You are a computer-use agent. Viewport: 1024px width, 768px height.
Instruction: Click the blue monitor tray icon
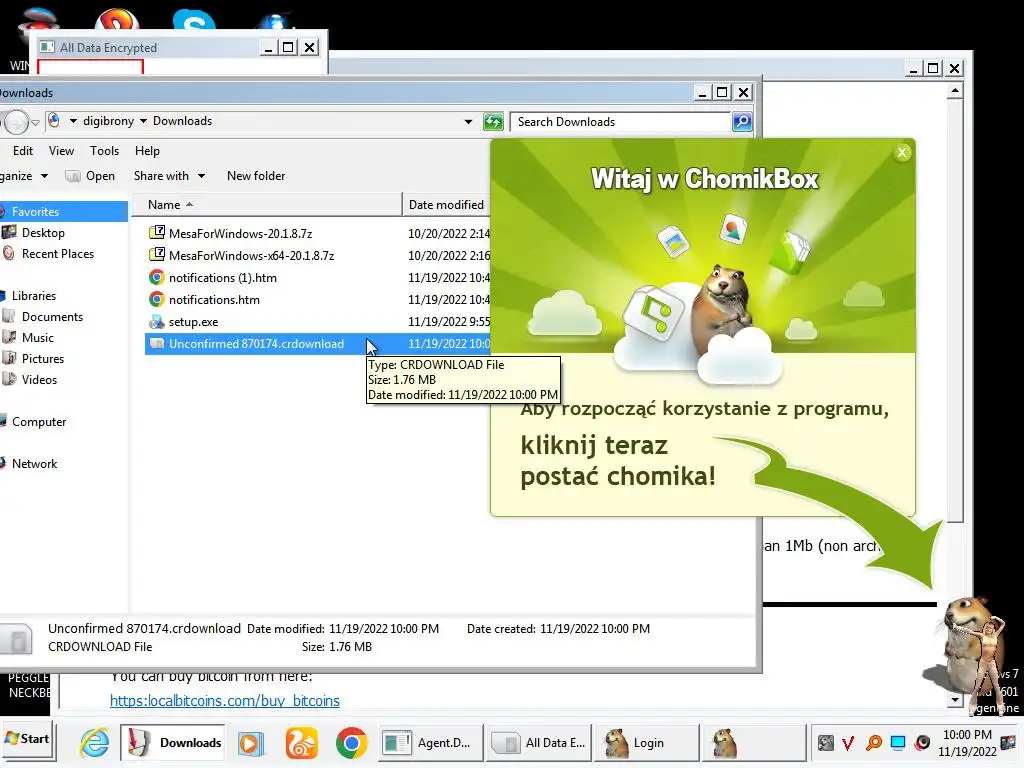(x=898, y=743)
